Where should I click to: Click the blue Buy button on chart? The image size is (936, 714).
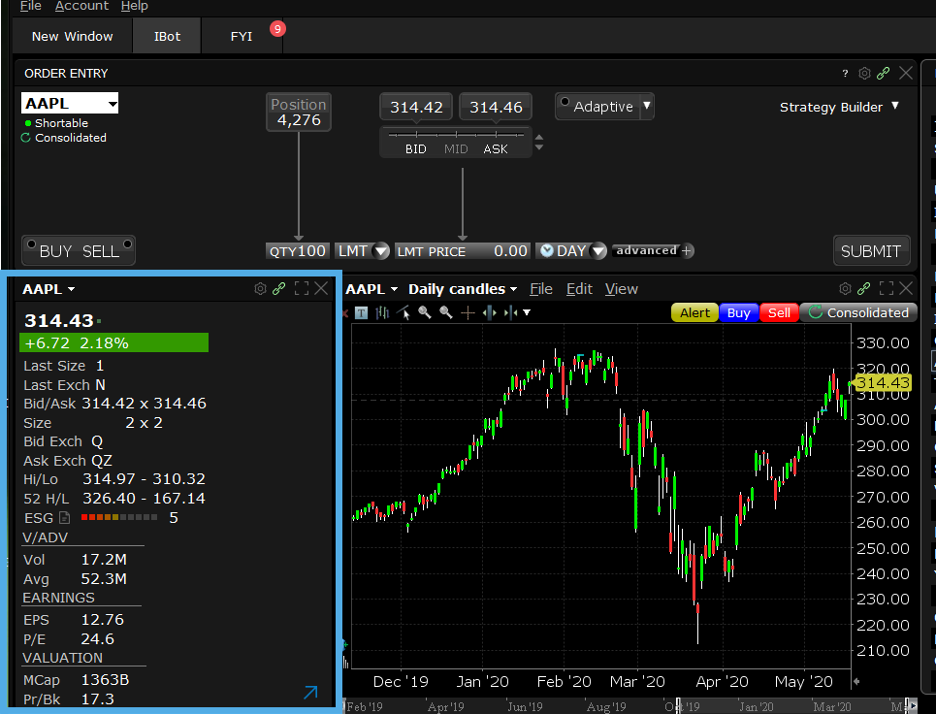tap(738, 313)
